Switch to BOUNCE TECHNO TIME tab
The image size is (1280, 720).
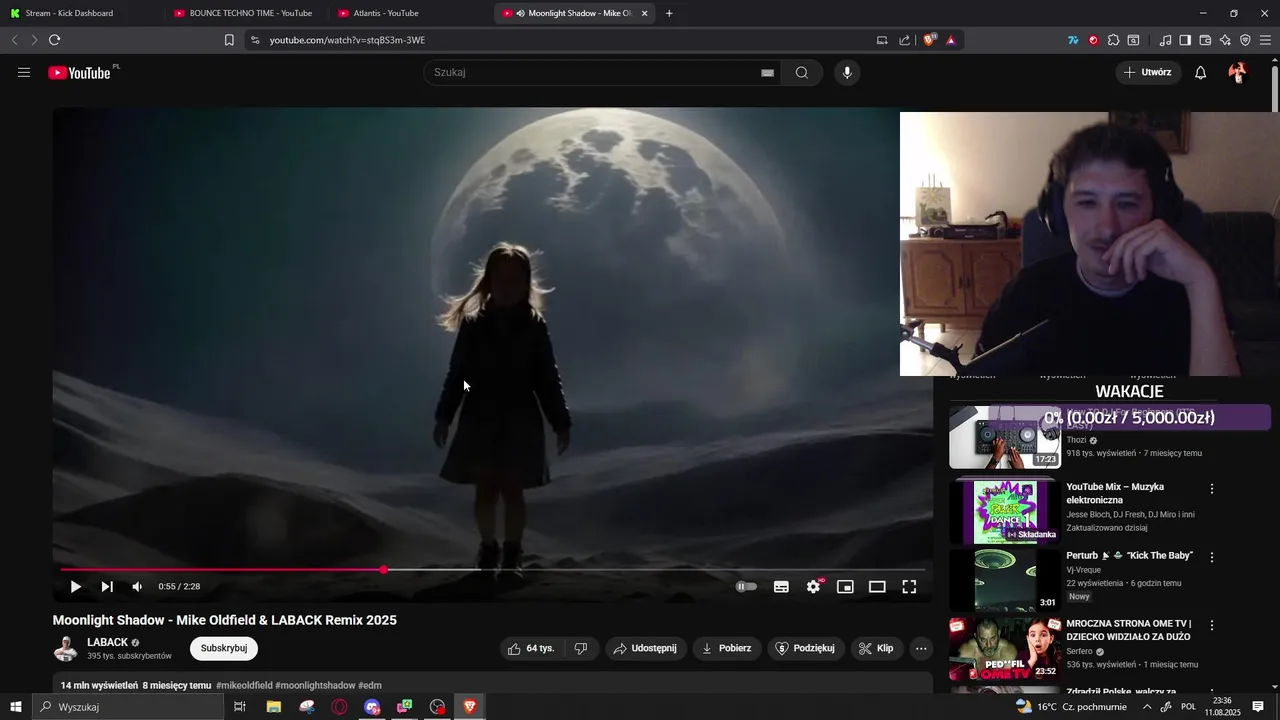(x=245, y=13)
